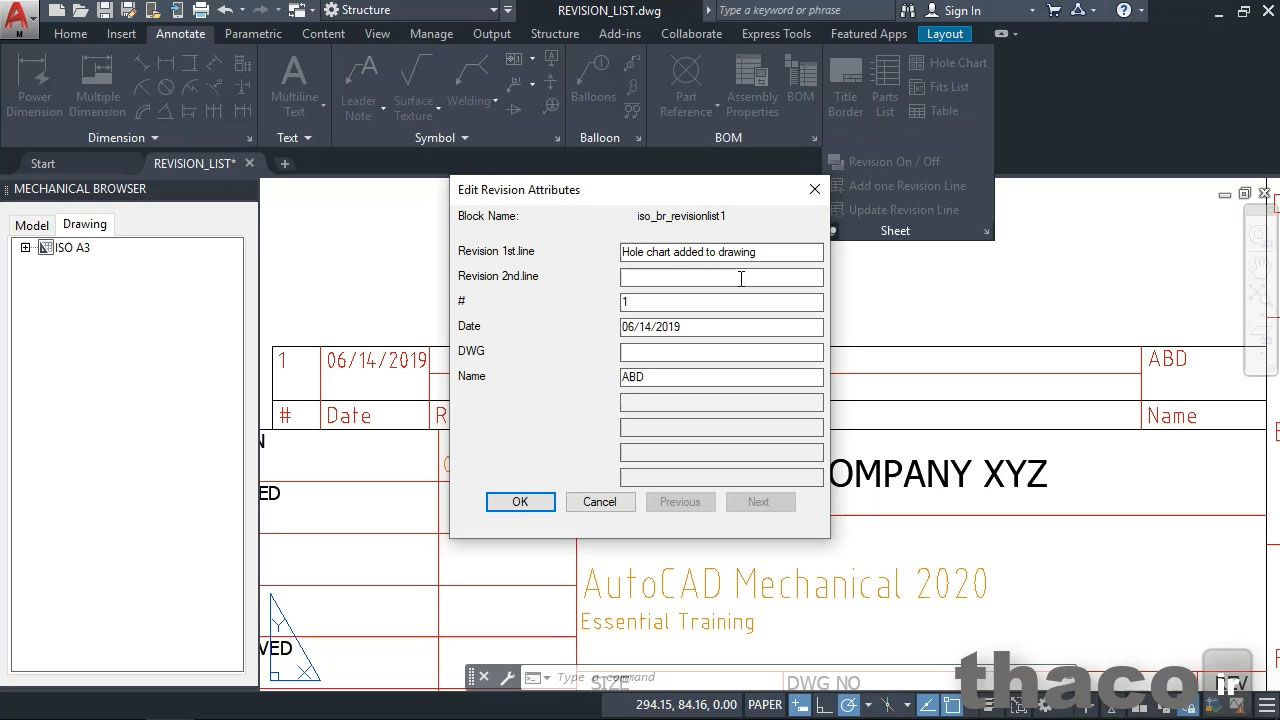Click the Date field showing 06/14/2019
This screenshot has width=1280, height=720.
click(721, 327)
